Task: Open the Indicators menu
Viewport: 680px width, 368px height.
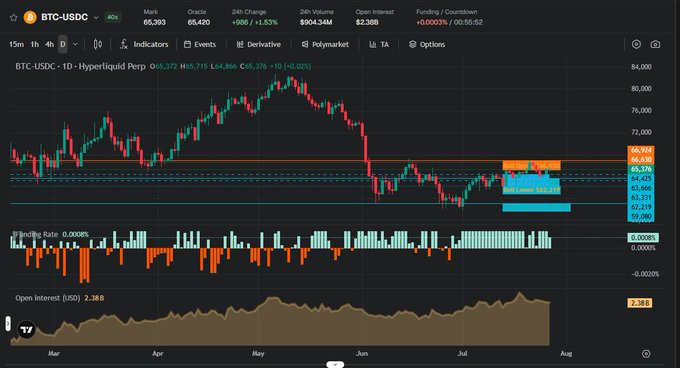Action: (144, 44)
